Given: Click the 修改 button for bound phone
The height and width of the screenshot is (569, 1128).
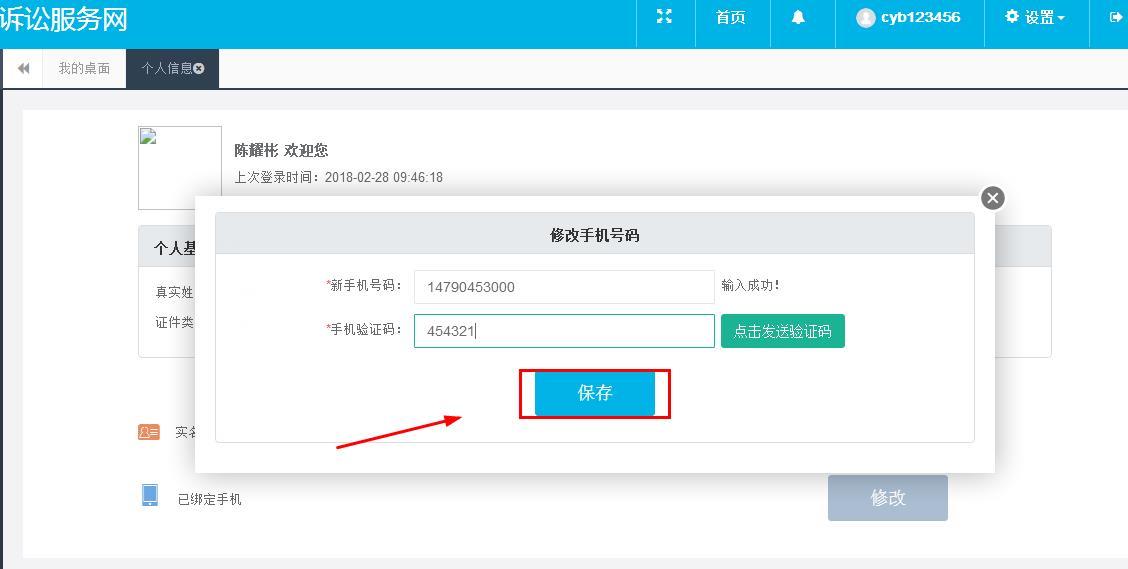Looking at the screenshot, I should [888, 498].
